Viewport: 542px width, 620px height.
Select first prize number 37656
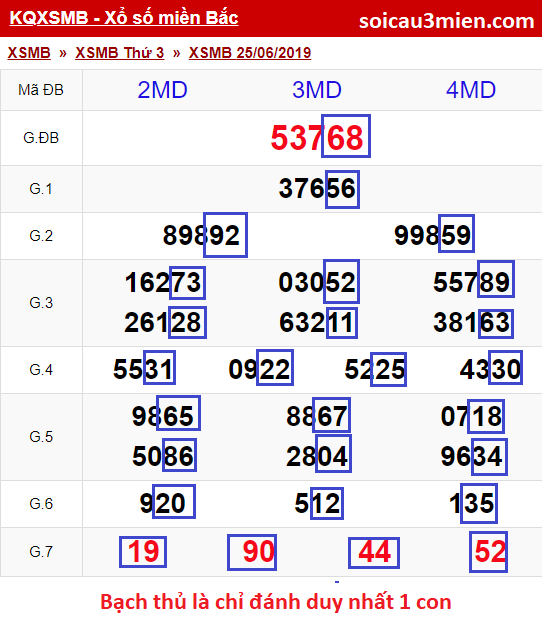tap(317, 188)
